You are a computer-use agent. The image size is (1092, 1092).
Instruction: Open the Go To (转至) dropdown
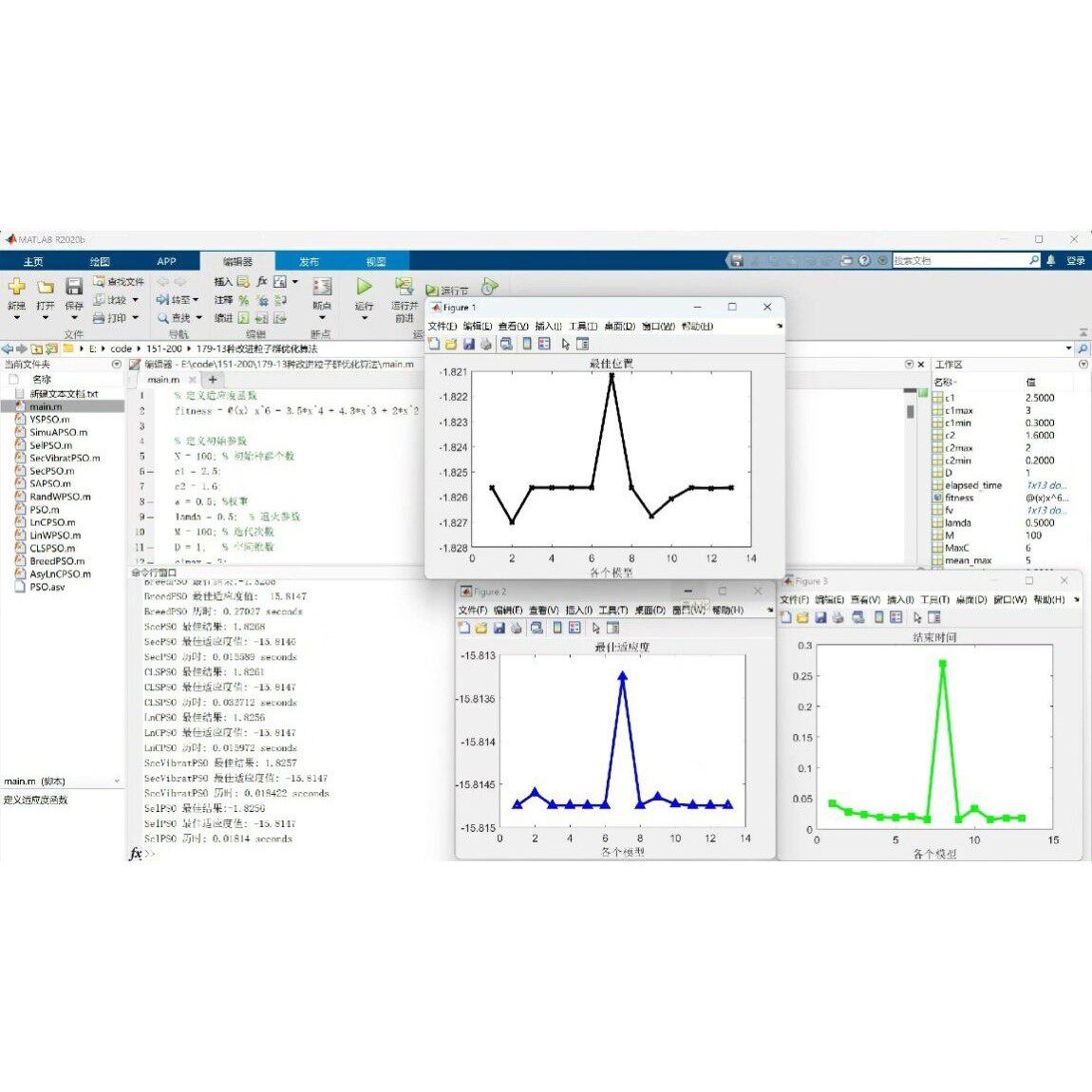coord(196,300)
